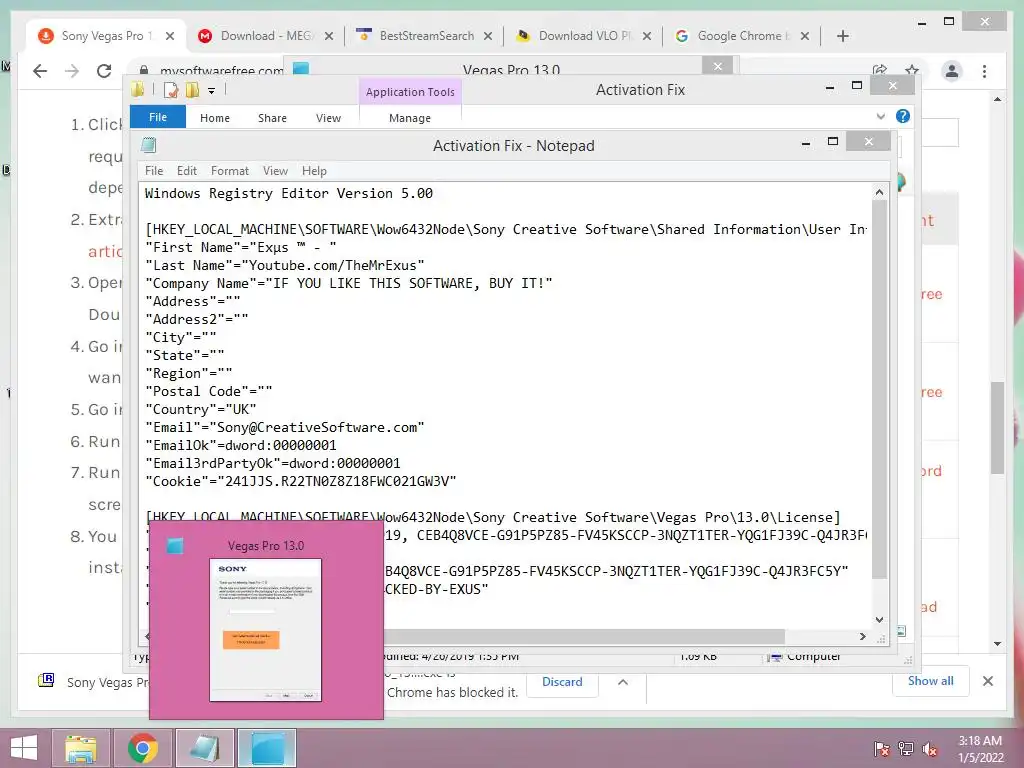This screenshot has width=1024, height=768.
Task: Open Notepad's Format menu
Action: (230, 170)
